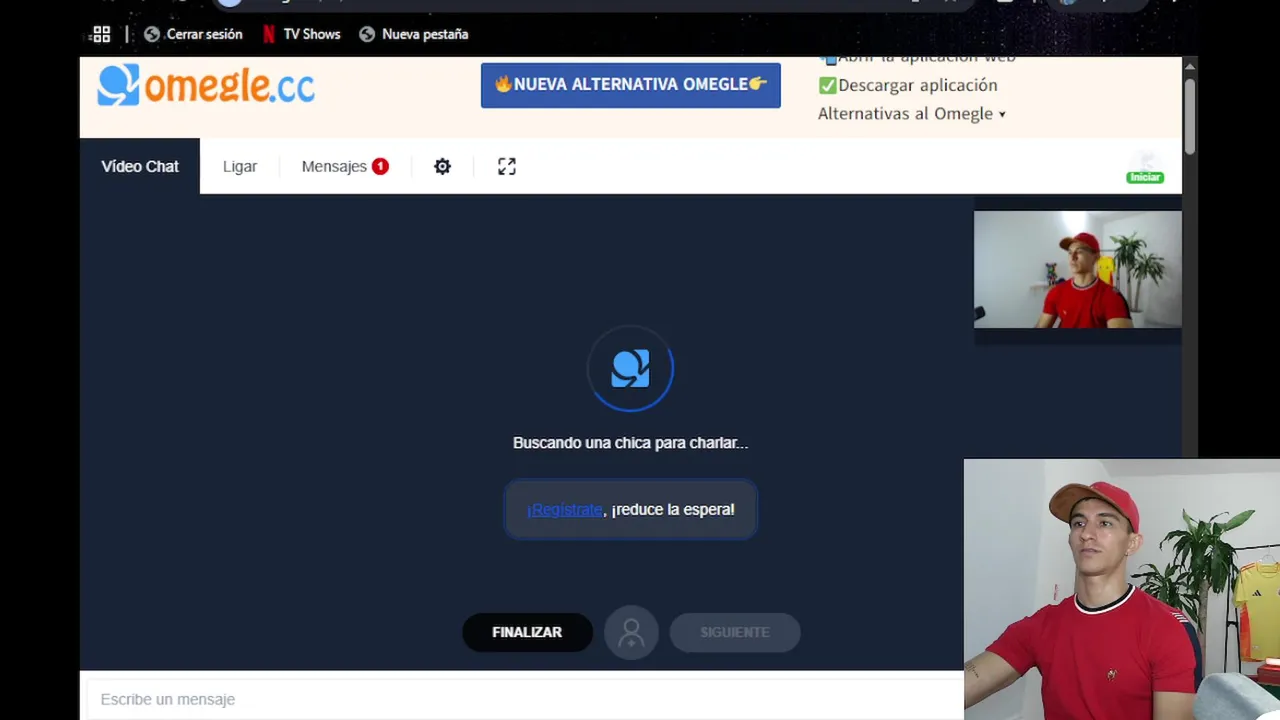Click the page vertical scrollbar thumb
Screen dimensions: 1280x720
1189,115
